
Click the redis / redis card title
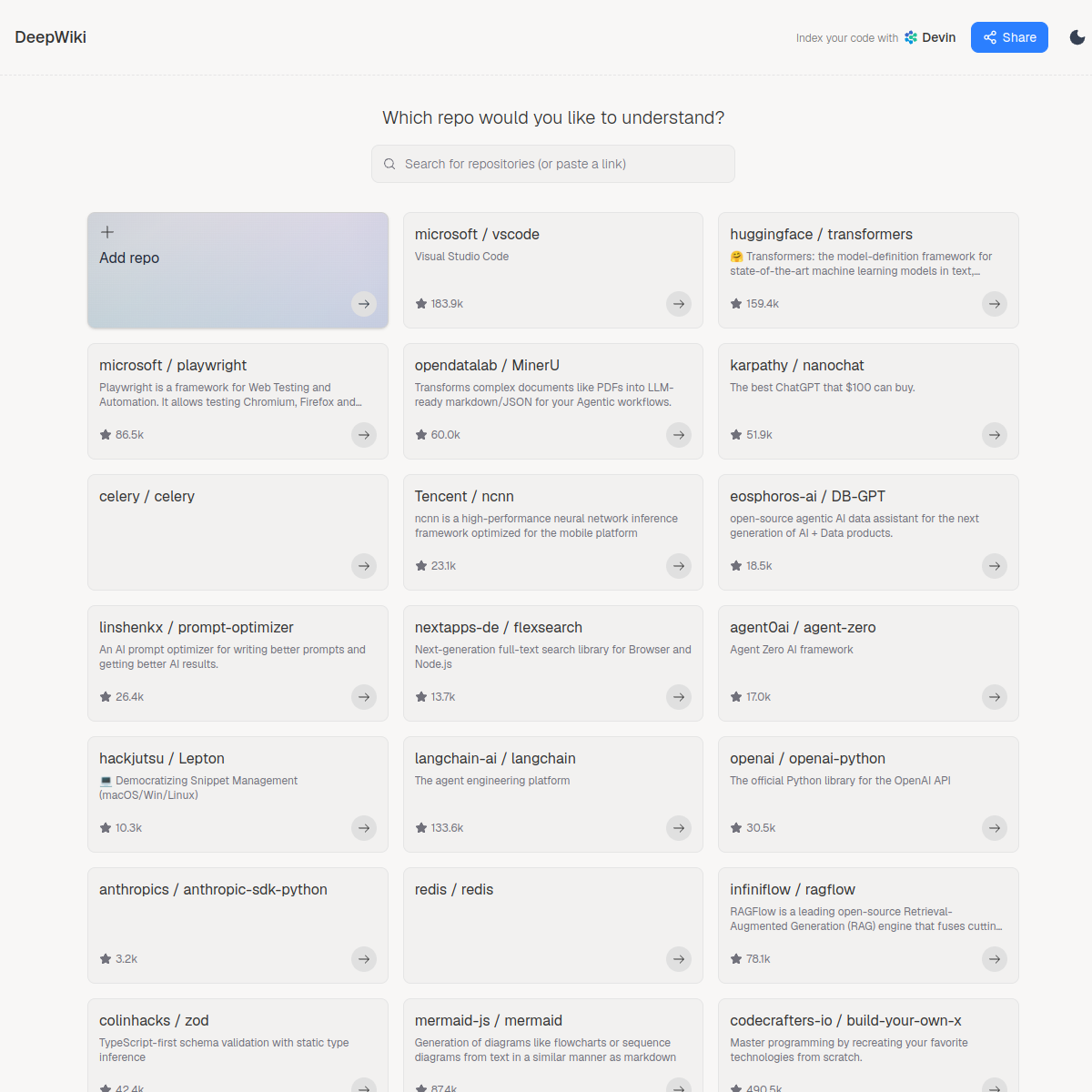(454, 890)
